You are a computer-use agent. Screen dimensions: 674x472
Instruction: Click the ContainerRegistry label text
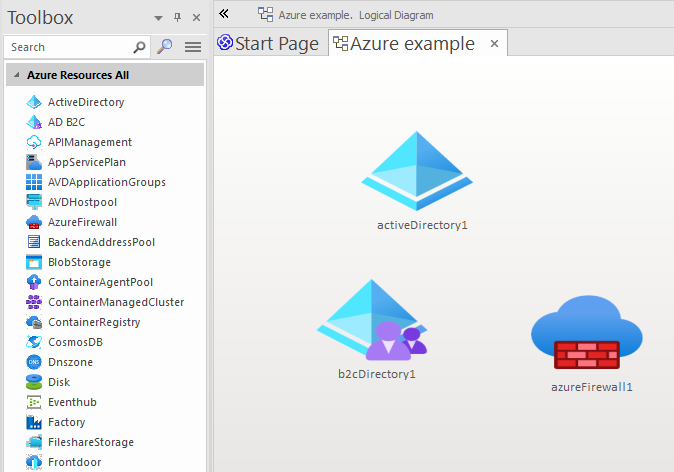point(94,322)
